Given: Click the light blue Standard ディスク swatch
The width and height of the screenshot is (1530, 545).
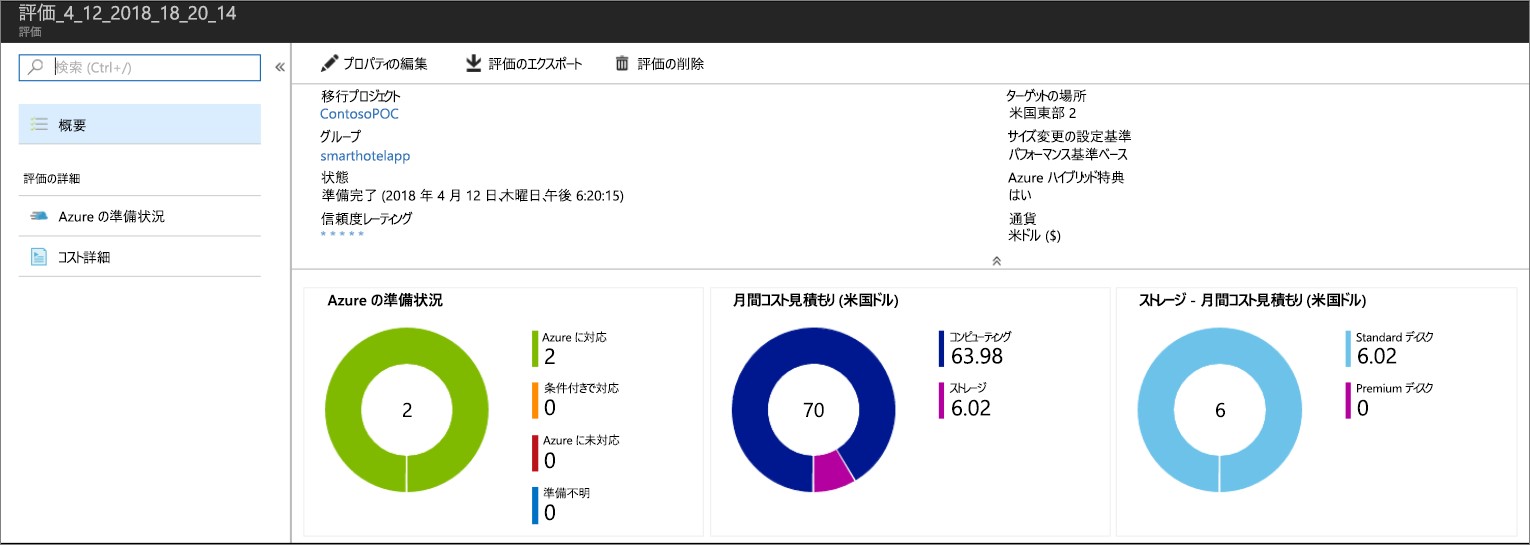Looking at the screenshot, I should coord(1348,348).
